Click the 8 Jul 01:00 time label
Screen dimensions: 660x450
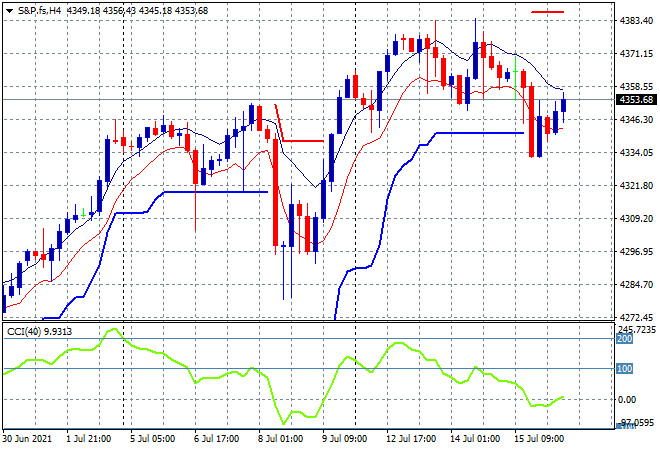(x=280, y=439)
